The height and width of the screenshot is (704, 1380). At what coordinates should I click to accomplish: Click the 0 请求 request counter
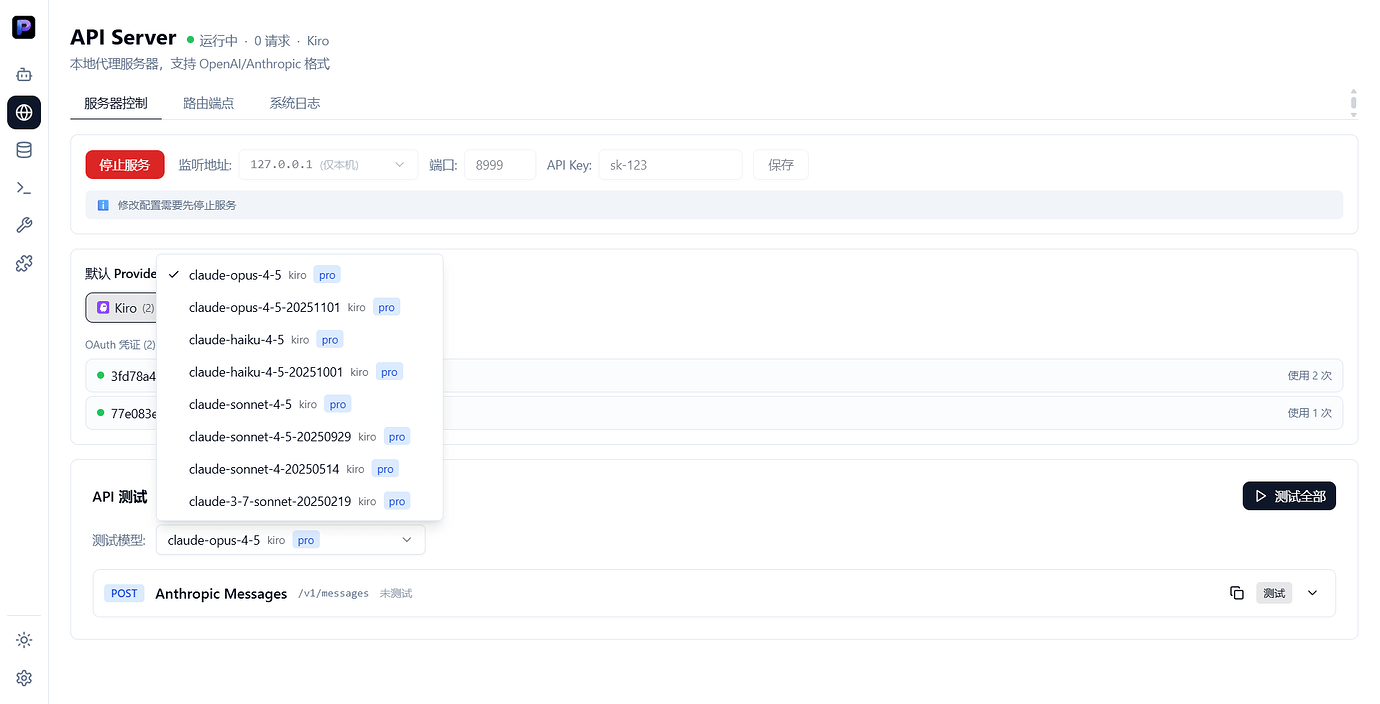272,41
